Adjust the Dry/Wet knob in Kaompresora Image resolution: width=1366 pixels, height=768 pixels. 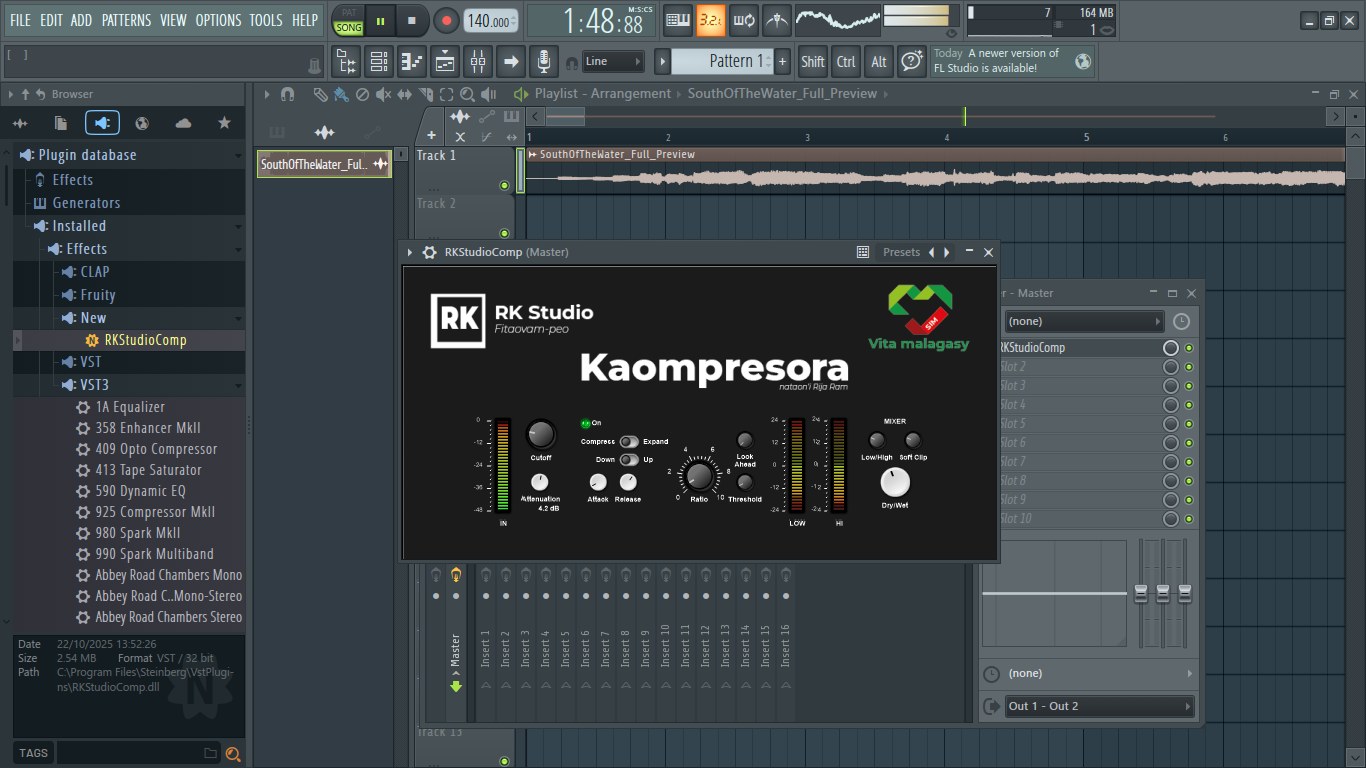(x=895, y=483)
